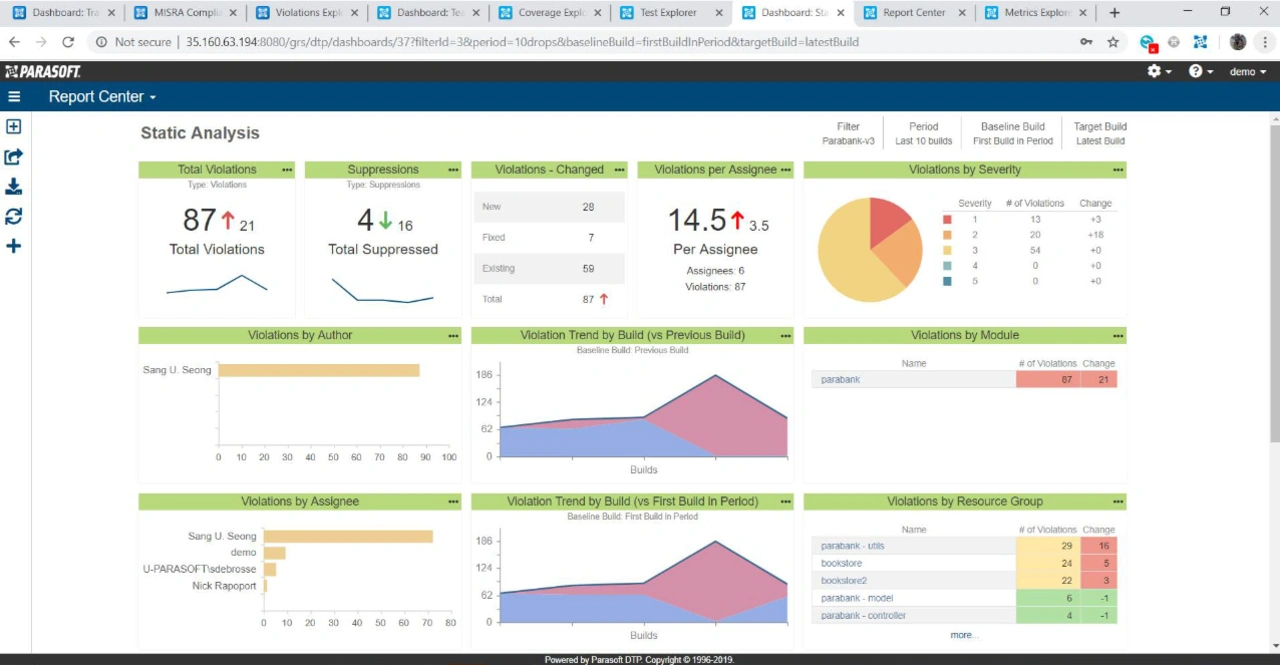This screenshot has height=665, width=1280.
Task: Open the demo user dropdown
Action: [x=1247, y=72]
